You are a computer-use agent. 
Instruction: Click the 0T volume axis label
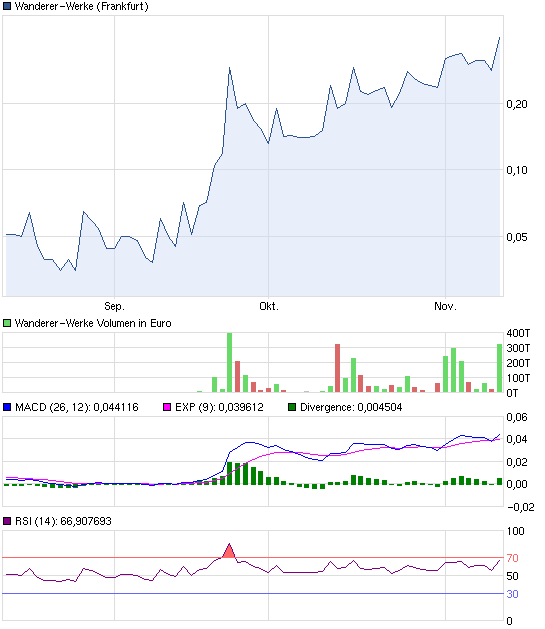(x=513, y=393)
